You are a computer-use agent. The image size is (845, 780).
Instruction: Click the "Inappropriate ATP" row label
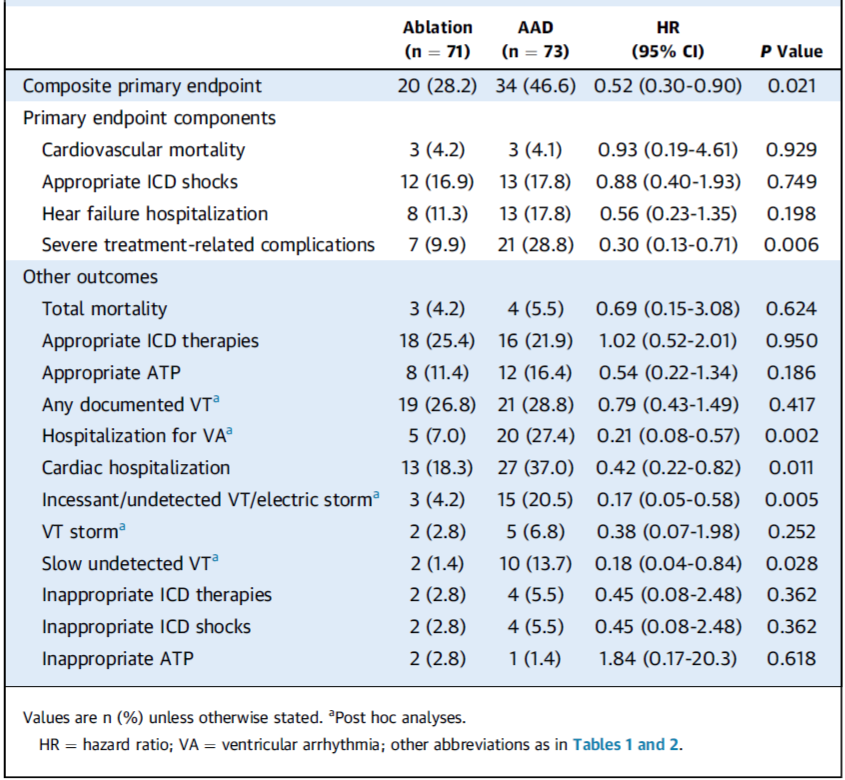116,659
